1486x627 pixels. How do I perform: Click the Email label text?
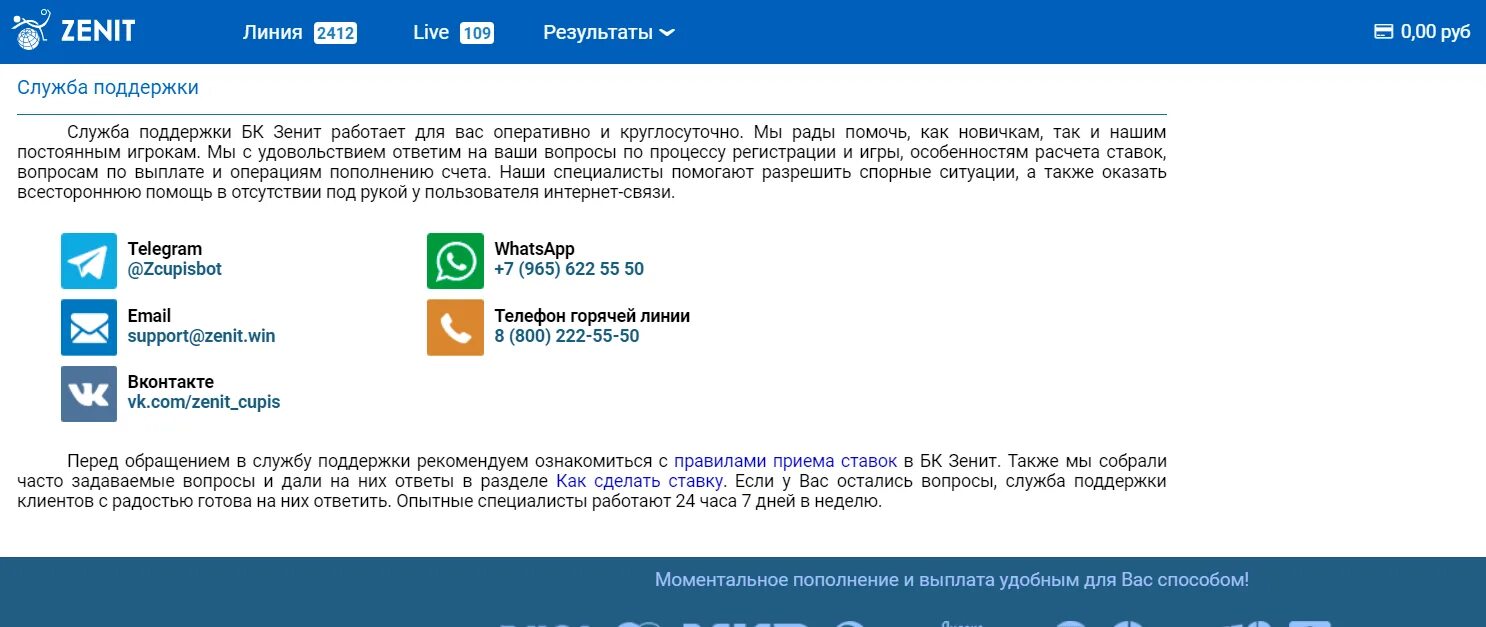(149, 315)
